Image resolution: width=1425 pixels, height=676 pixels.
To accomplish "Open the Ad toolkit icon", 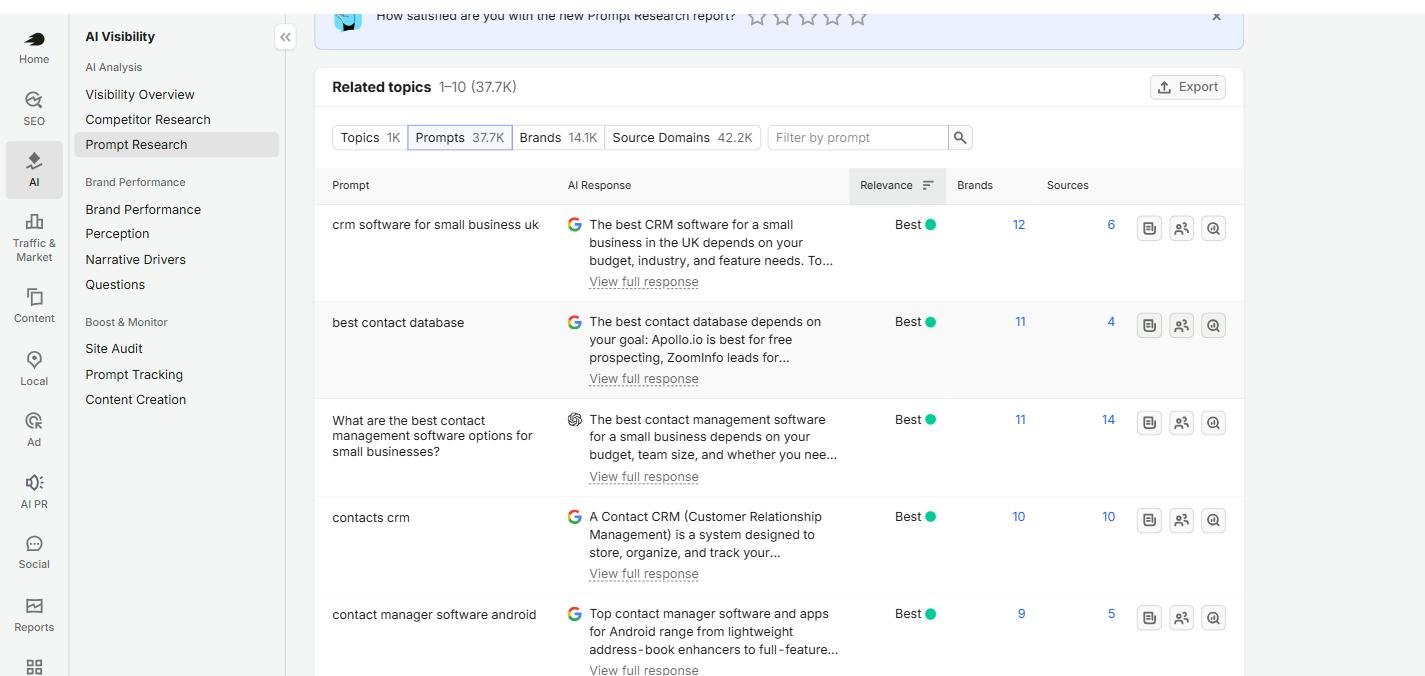I will pos(34,430).
